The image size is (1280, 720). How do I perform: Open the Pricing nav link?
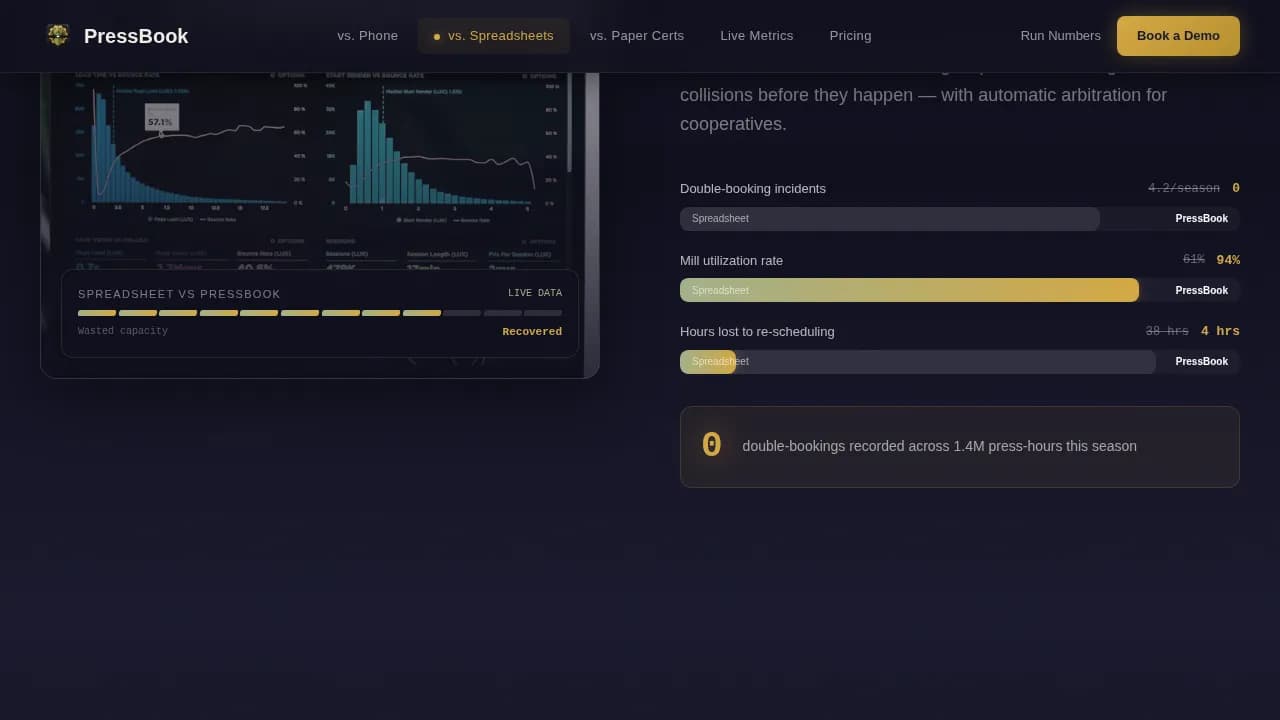pyautogui.click(x=851, y=36)
